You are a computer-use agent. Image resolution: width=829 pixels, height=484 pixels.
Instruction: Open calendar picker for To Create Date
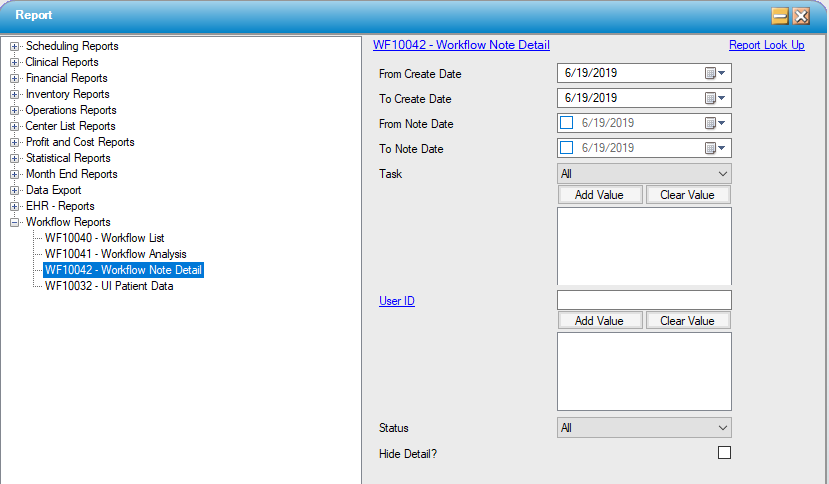point(715,98)
